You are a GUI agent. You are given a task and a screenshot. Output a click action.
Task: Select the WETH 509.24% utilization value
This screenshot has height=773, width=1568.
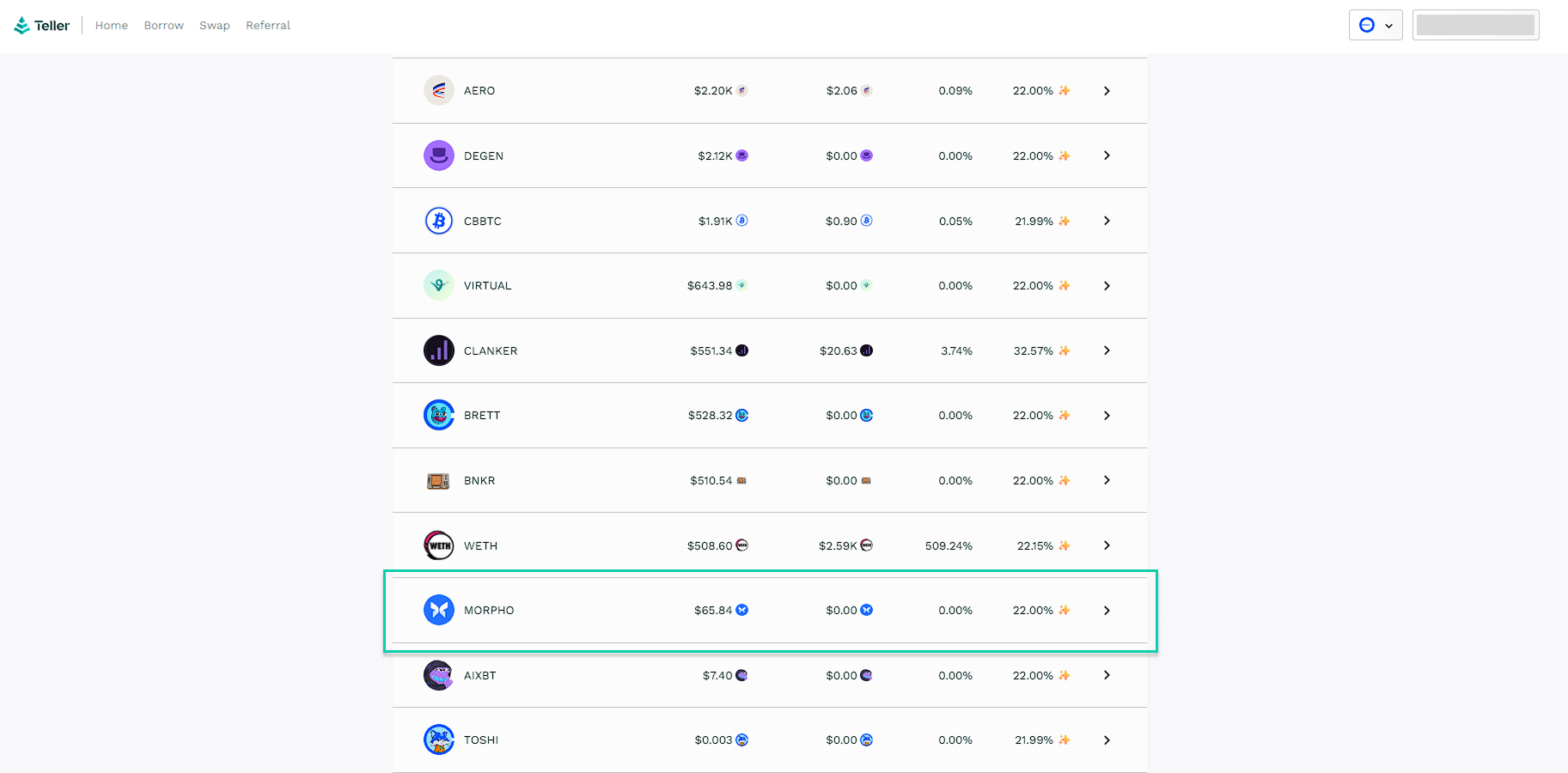949,545
